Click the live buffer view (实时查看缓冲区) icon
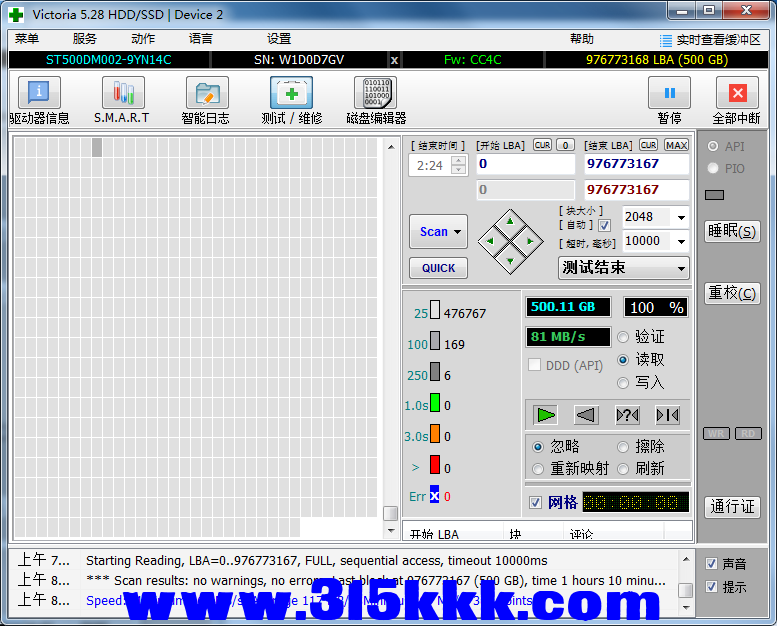 (x=666, y=40)
